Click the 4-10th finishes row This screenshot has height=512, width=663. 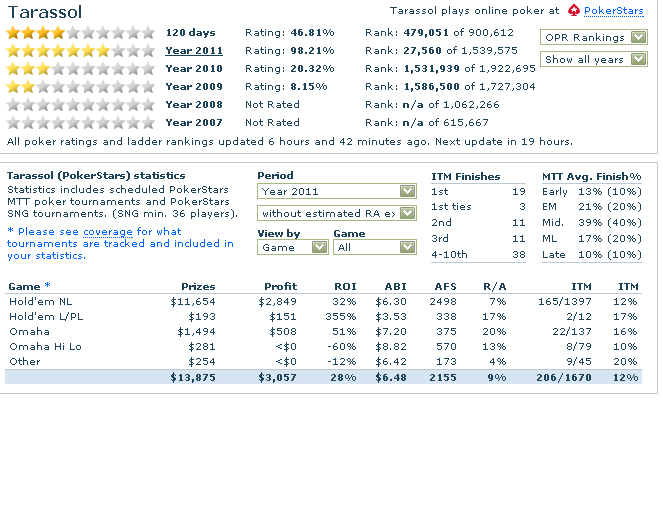(x=478, y=255)
